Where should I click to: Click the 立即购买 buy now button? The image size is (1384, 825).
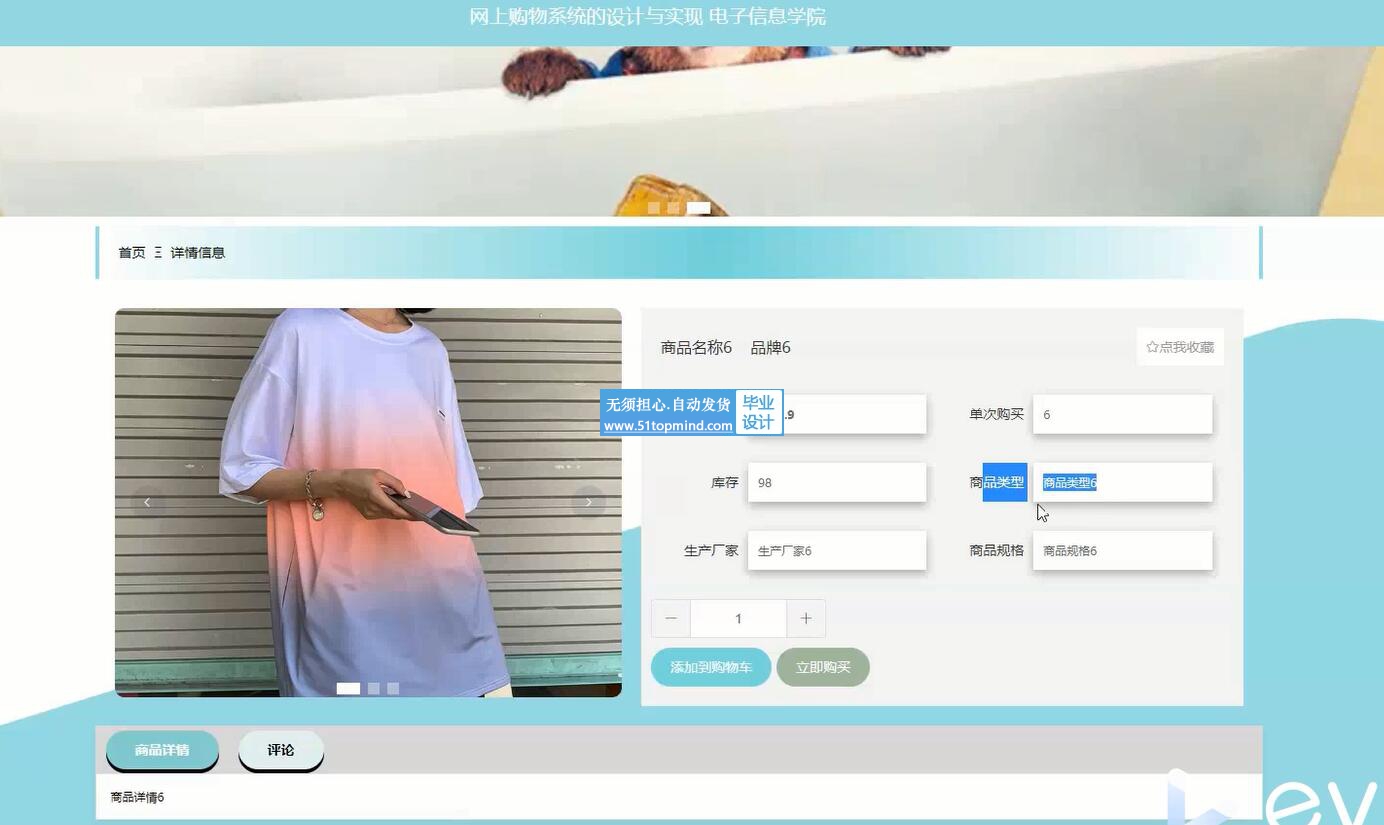coord(823,667)
